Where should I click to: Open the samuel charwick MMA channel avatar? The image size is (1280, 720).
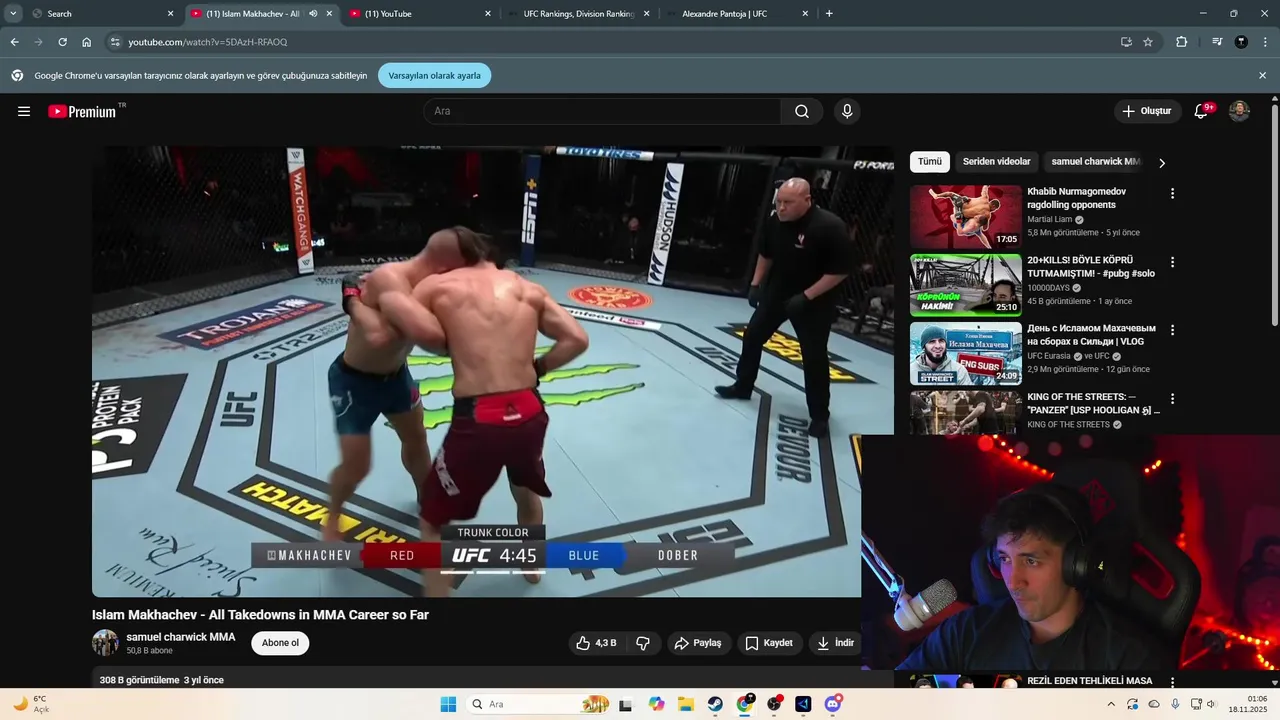click(x=105, y=643)
